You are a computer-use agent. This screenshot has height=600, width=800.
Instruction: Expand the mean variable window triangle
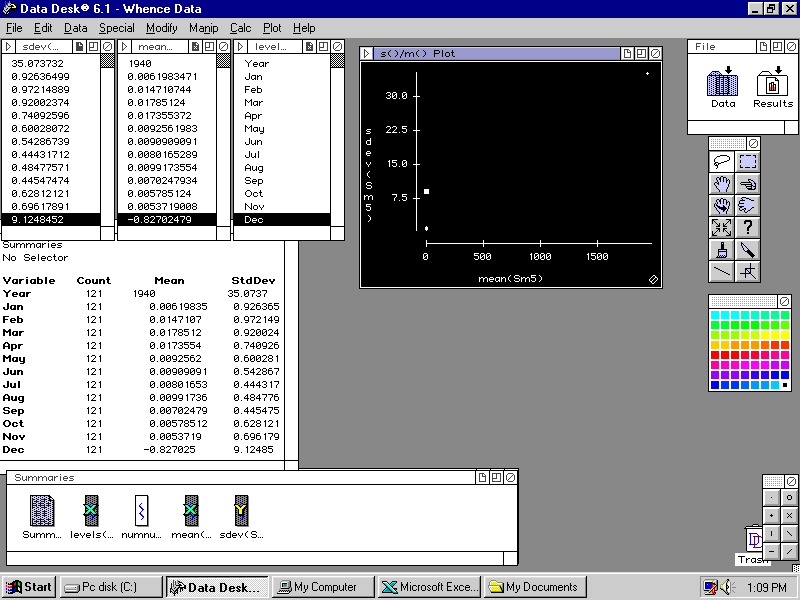(123, 46)
